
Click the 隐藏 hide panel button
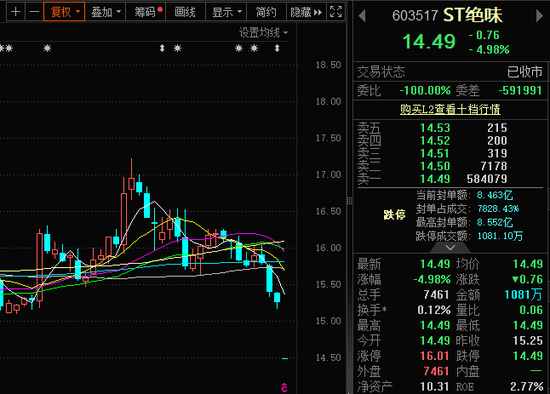(x=306, y=12)
